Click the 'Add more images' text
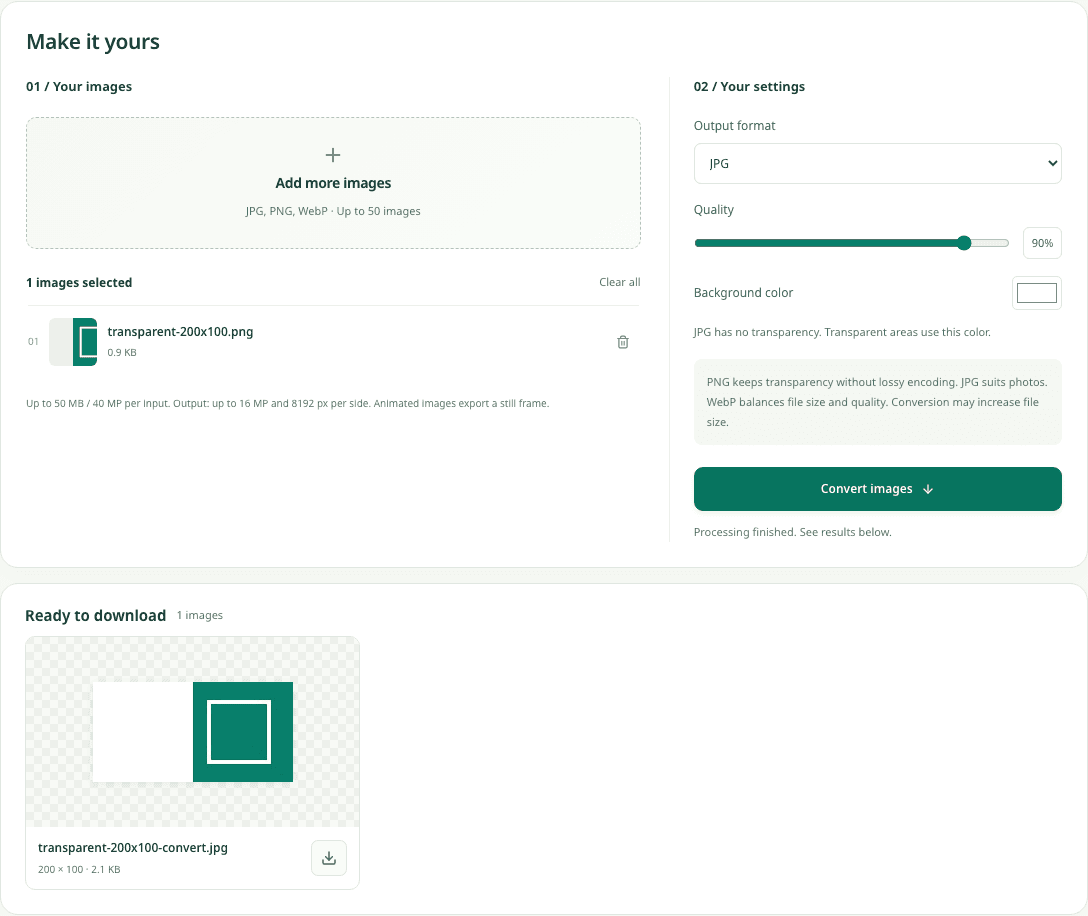 pyautogui.click(x=333, y=183)
